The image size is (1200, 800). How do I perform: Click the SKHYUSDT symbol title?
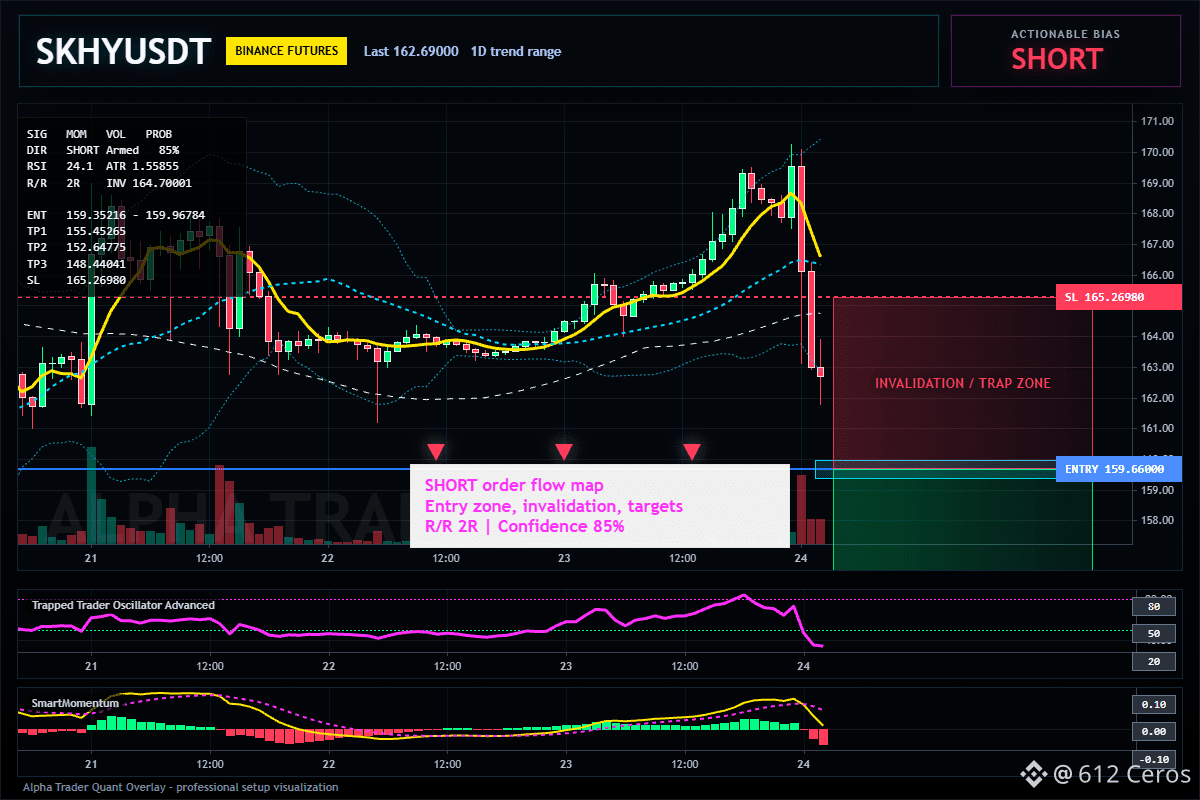click(x=124, y=51)
